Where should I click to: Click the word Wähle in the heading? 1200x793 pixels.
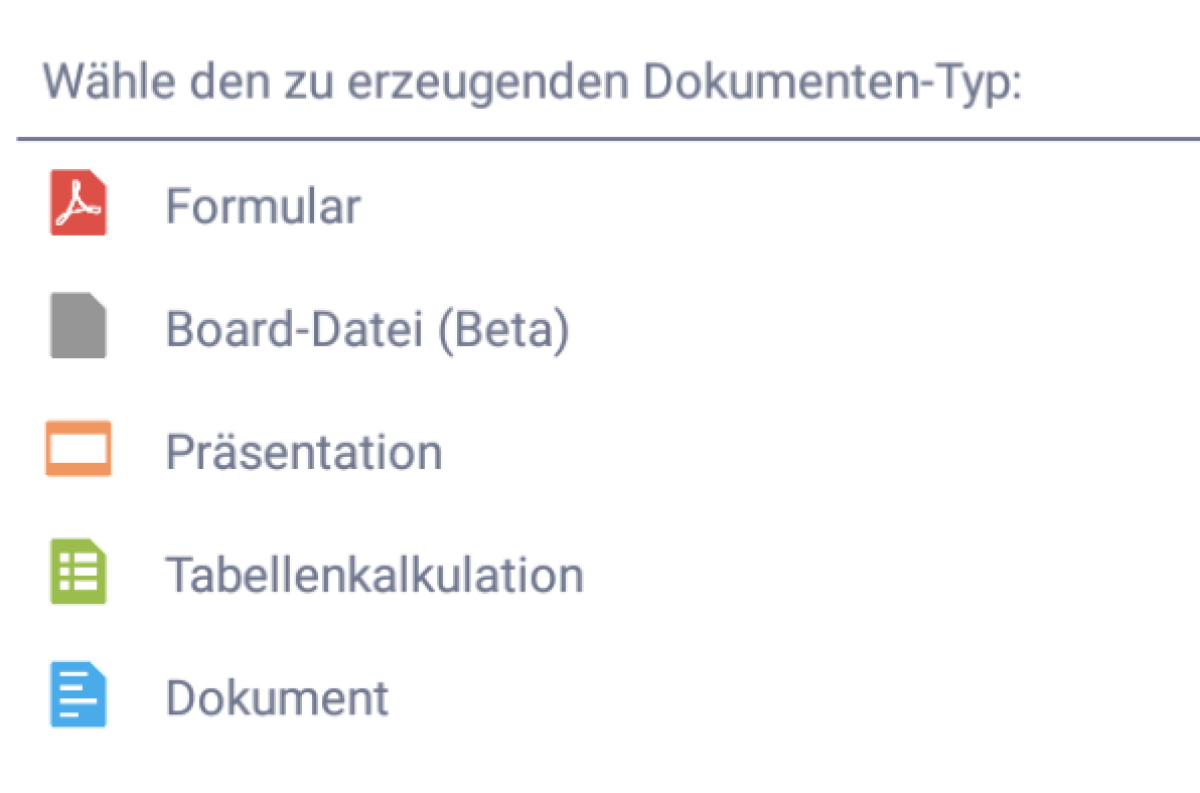[x=100, y=83]
